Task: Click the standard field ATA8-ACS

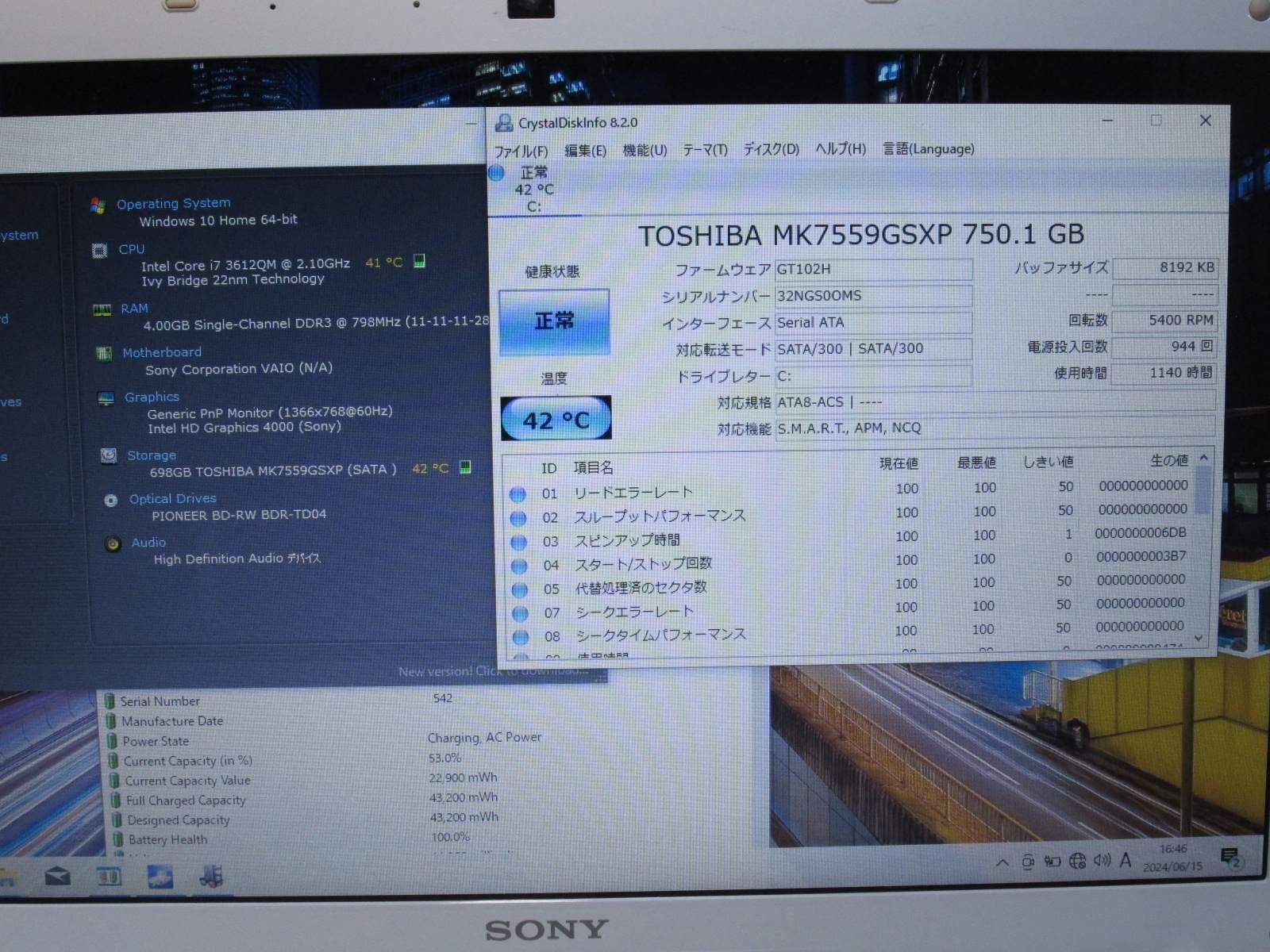Action: pos(995,401)
